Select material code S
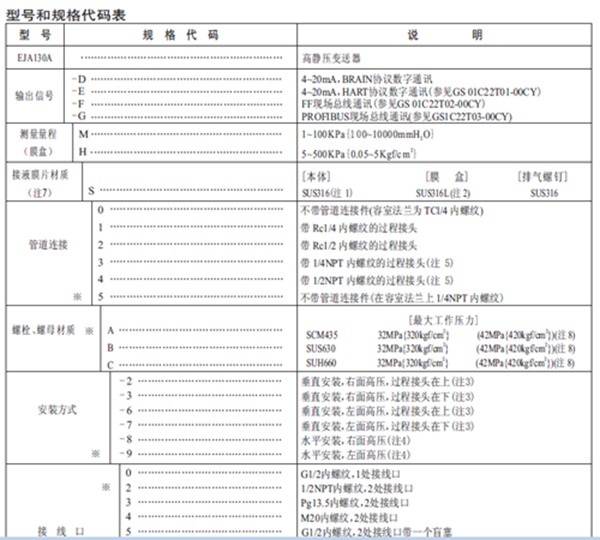Image resolution: width=600 pixels, height=540 pixels. pos(91,191)
